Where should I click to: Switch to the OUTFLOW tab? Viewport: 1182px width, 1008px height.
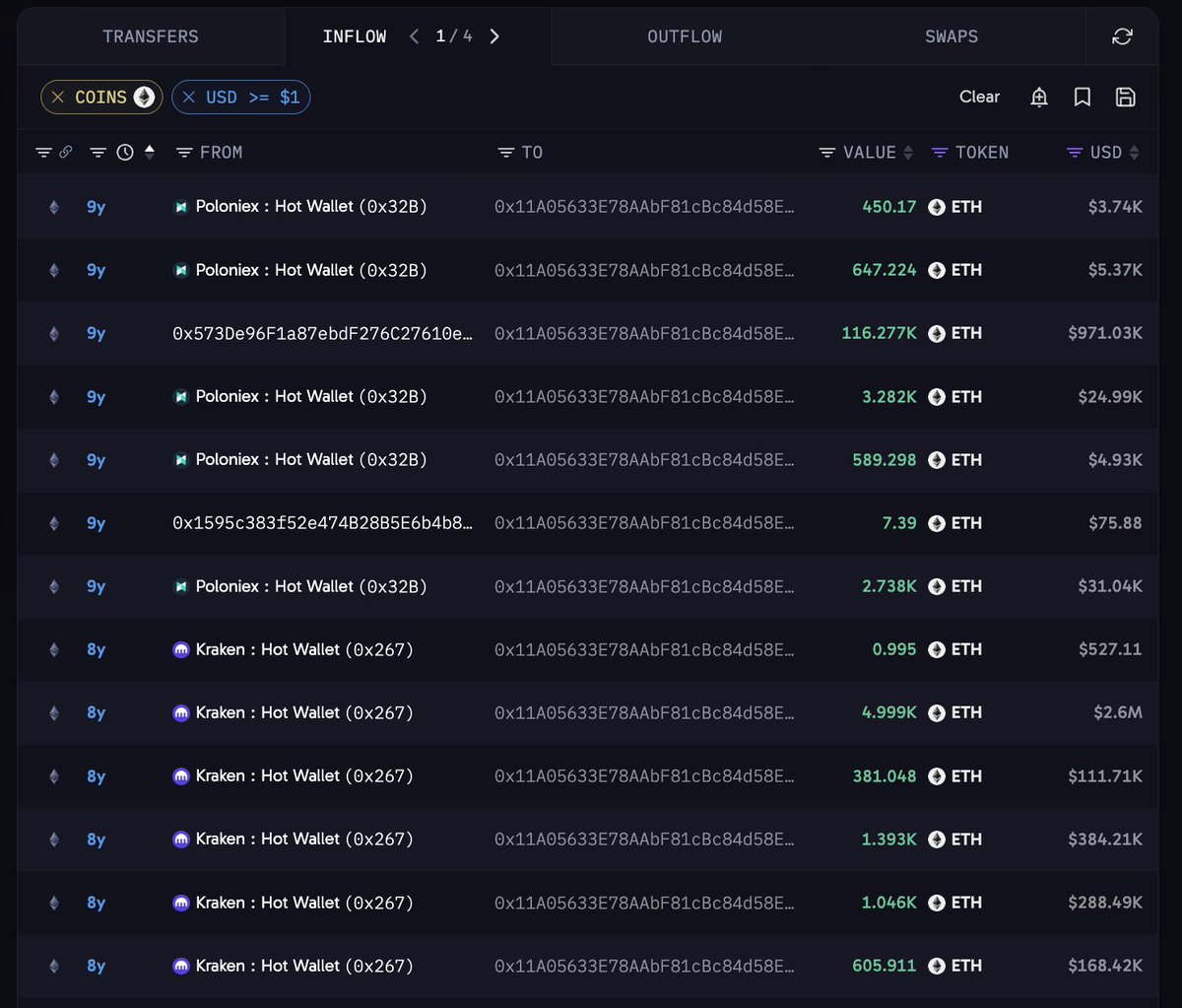click(685, 36)
